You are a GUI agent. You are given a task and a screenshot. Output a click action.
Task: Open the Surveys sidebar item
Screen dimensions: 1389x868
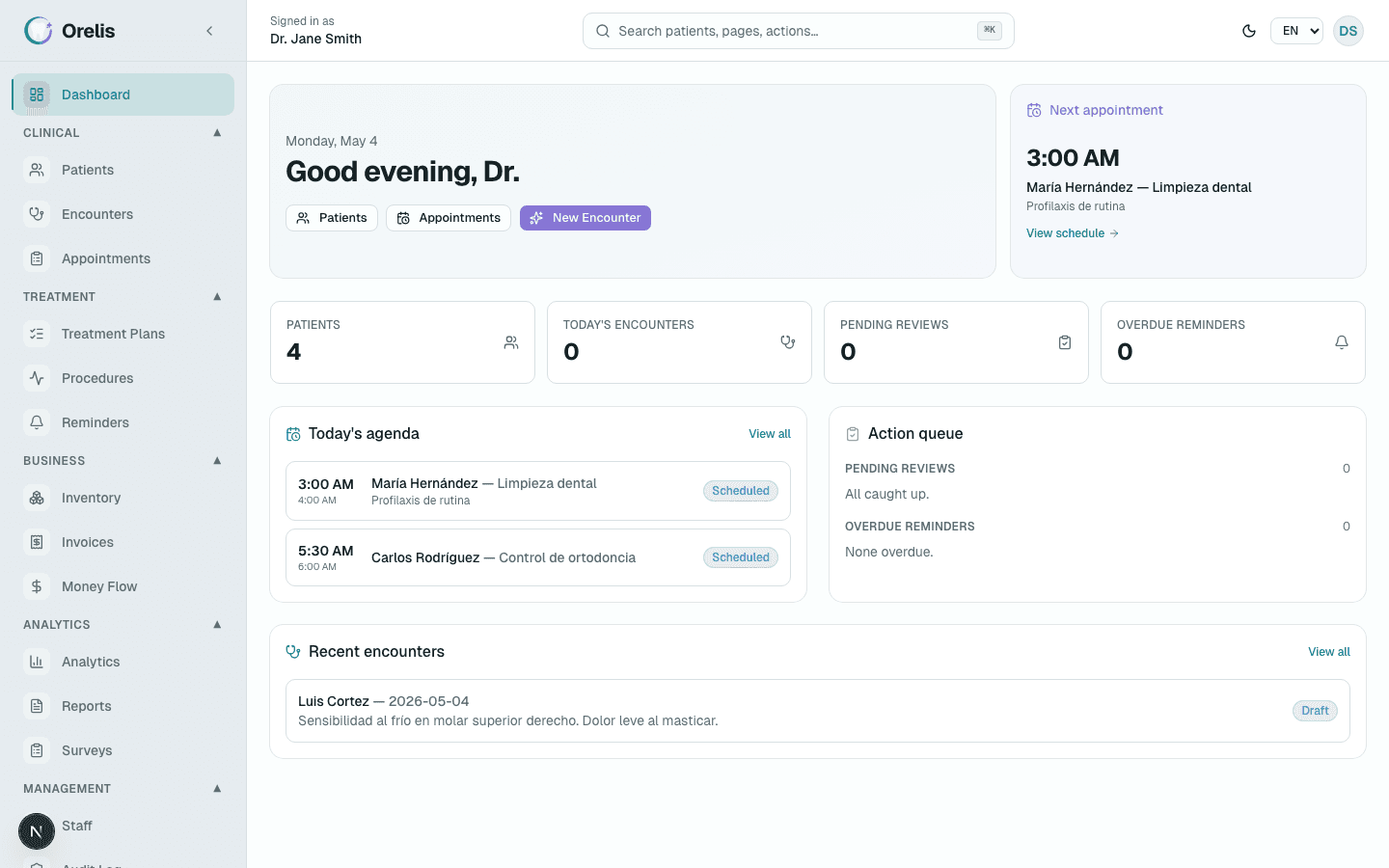click(123, 750)
